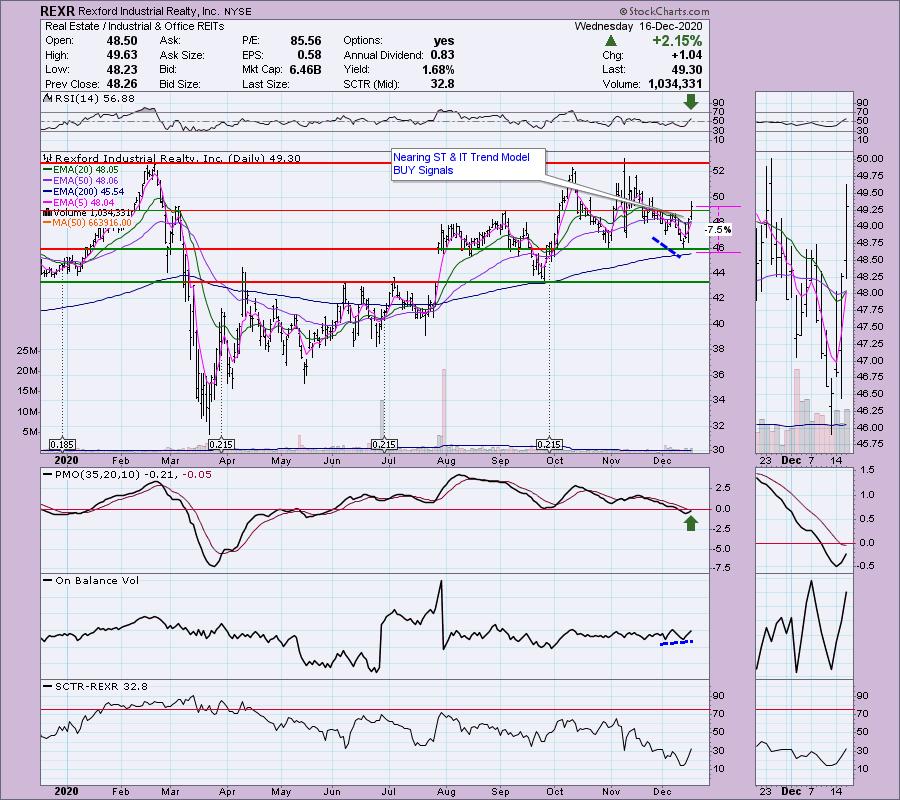Click the area-chart icon before RSI(14)

pyautogui.click(x=47, y=98)
